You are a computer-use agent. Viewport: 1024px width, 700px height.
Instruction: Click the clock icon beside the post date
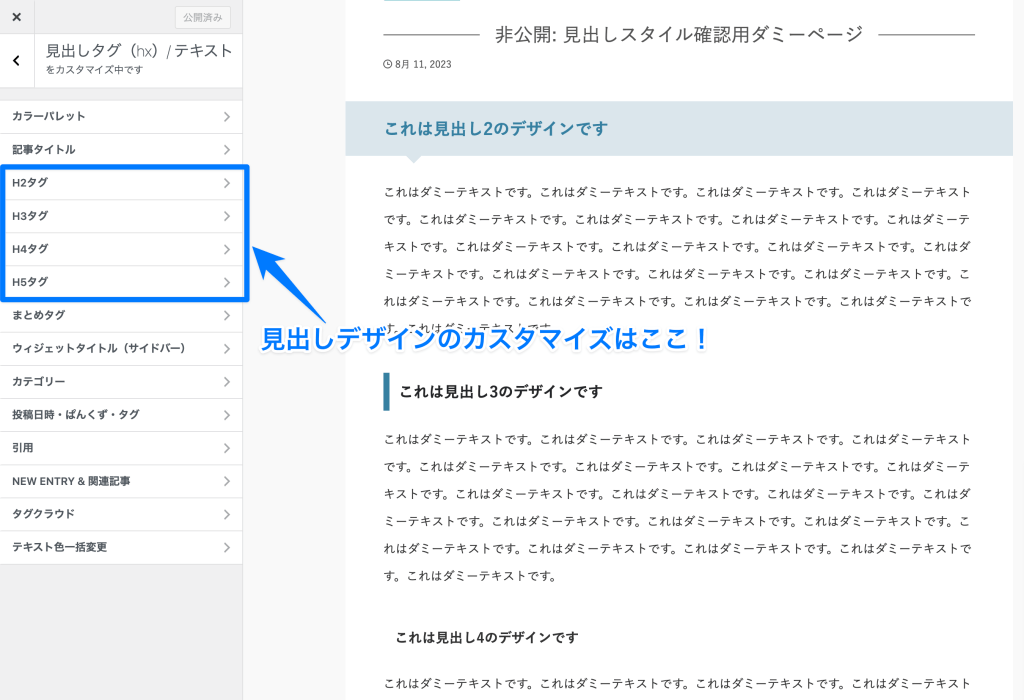point(387,63)
